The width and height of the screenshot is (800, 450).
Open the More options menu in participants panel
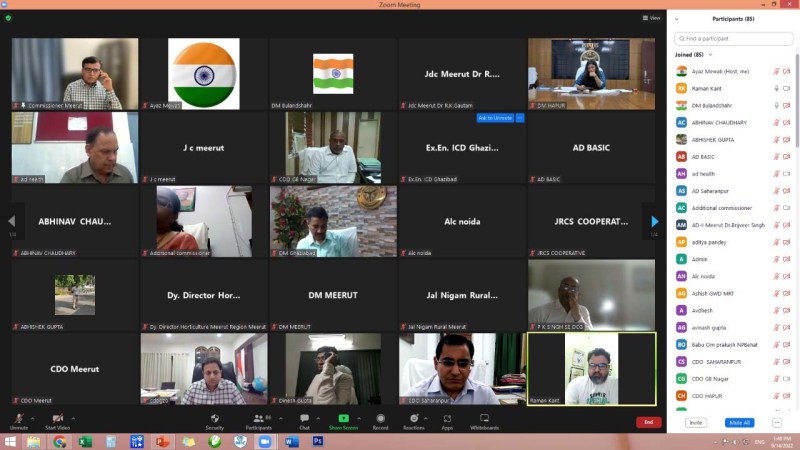pyautogui.click(x=776, y=423)
